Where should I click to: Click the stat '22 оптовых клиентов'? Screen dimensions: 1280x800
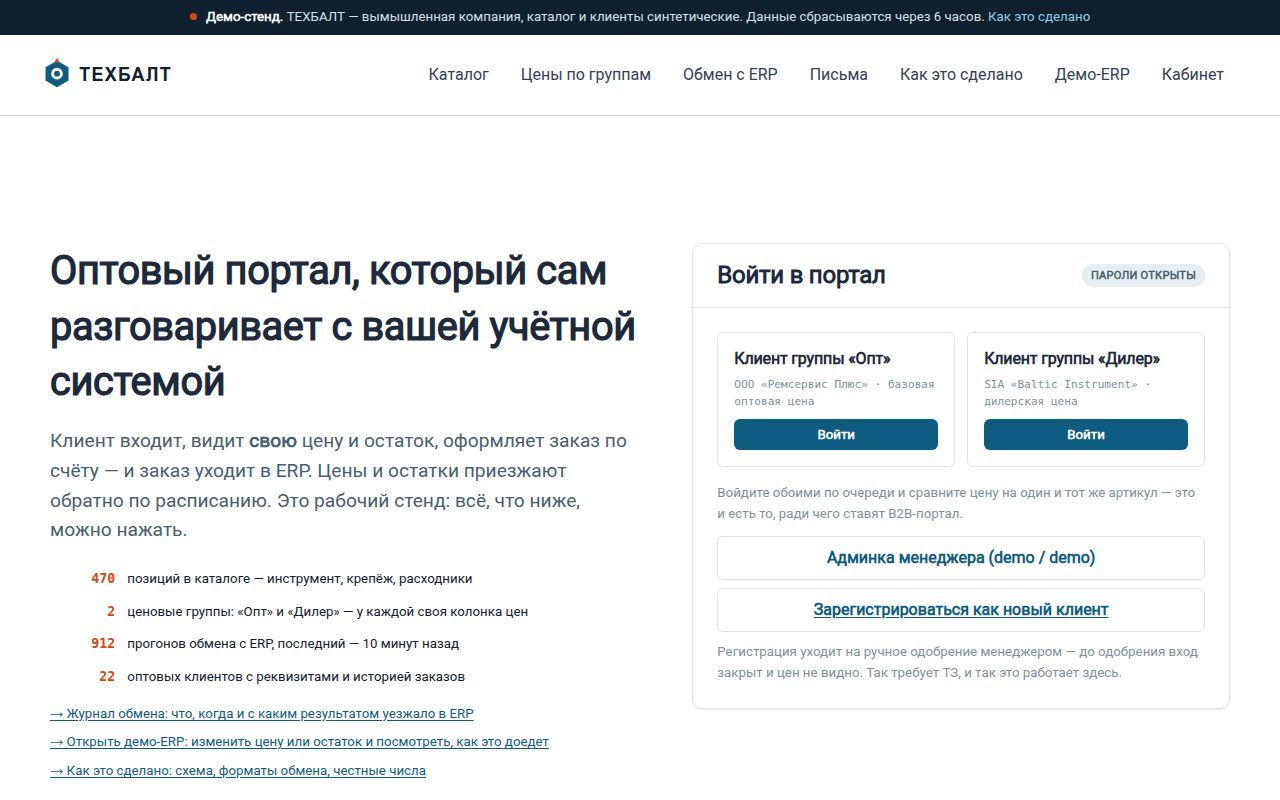(281, 676)
